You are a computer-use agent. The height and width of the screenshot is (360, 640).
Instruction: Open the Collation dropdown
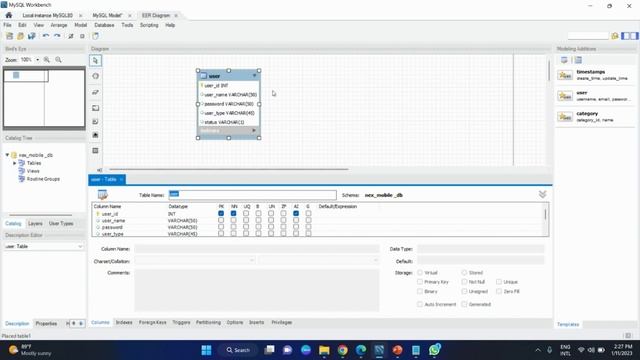pyautogui.click(x=375, y=260)
